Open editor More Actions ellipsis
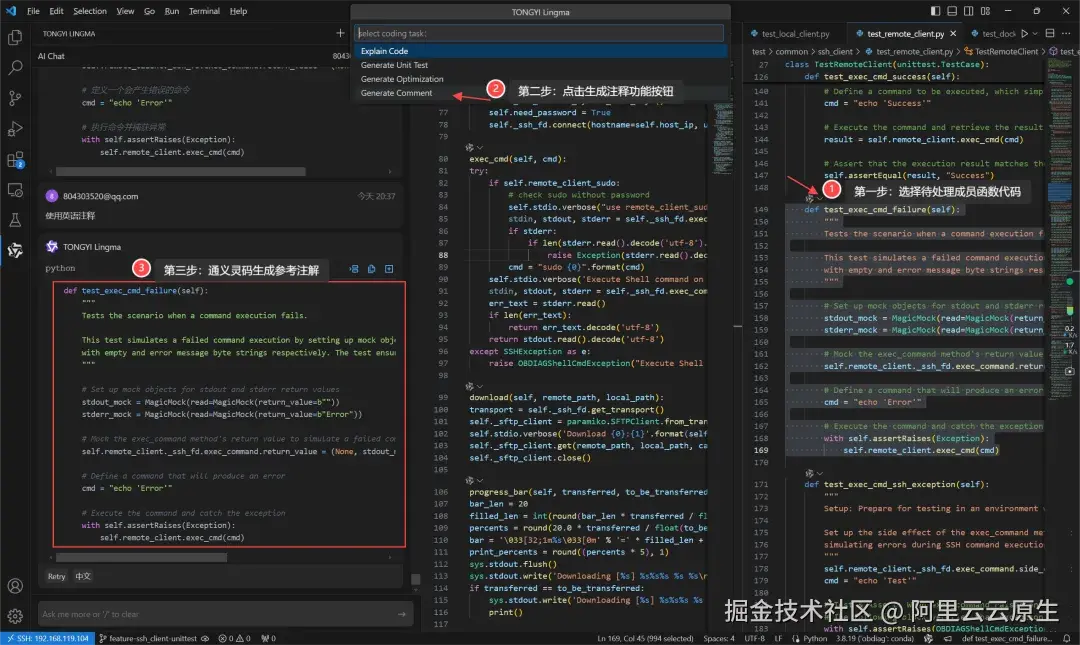 coord(1066,33)
